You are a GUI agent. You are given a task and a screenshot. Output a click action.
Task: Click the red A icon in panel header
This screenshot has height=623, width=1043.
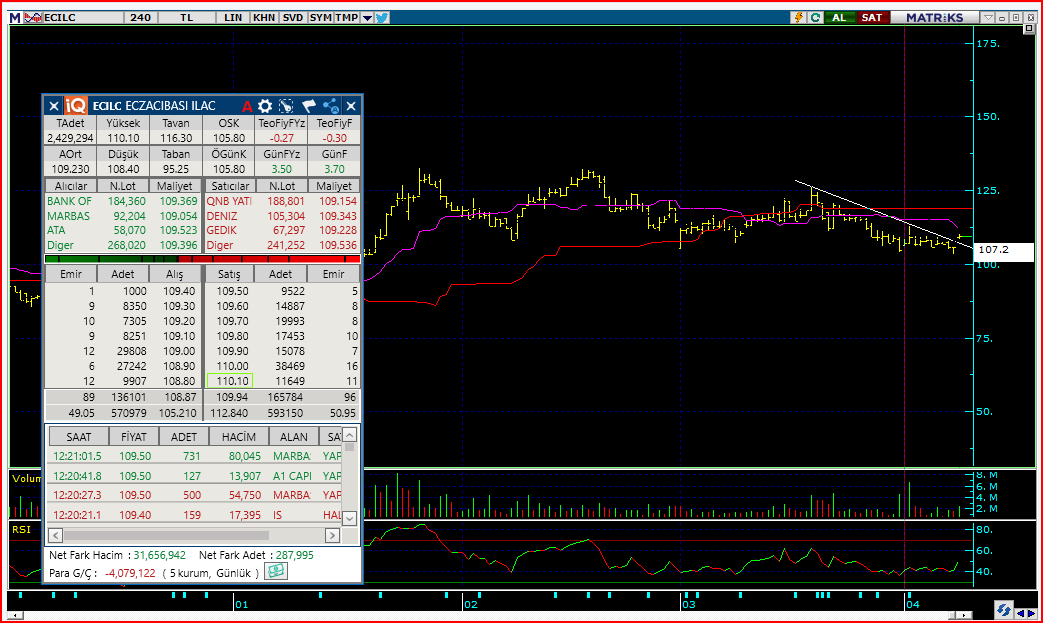point(247,106)
